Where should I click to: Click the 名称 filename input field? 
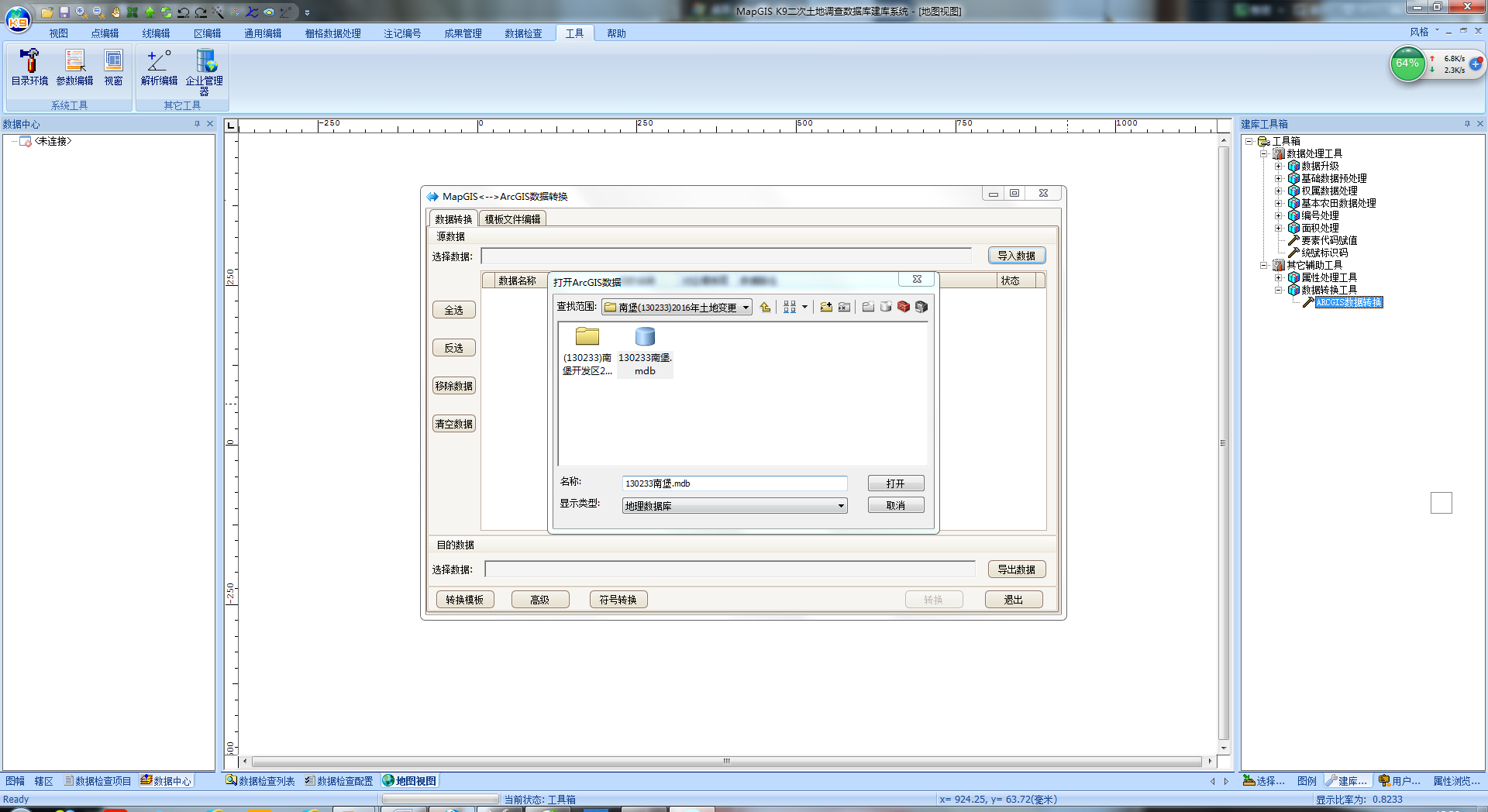coord(735,483)
